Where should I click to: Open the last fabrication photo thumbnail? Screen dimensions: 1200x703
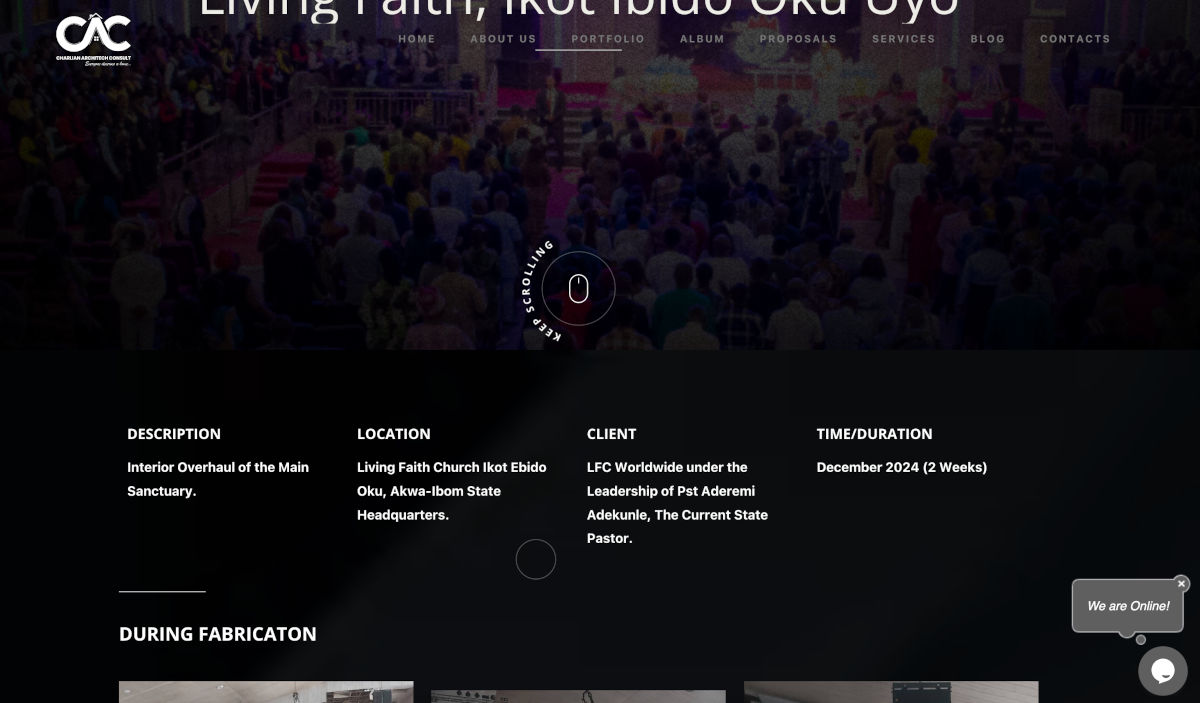pyautogui.click(x=891, y=692)
